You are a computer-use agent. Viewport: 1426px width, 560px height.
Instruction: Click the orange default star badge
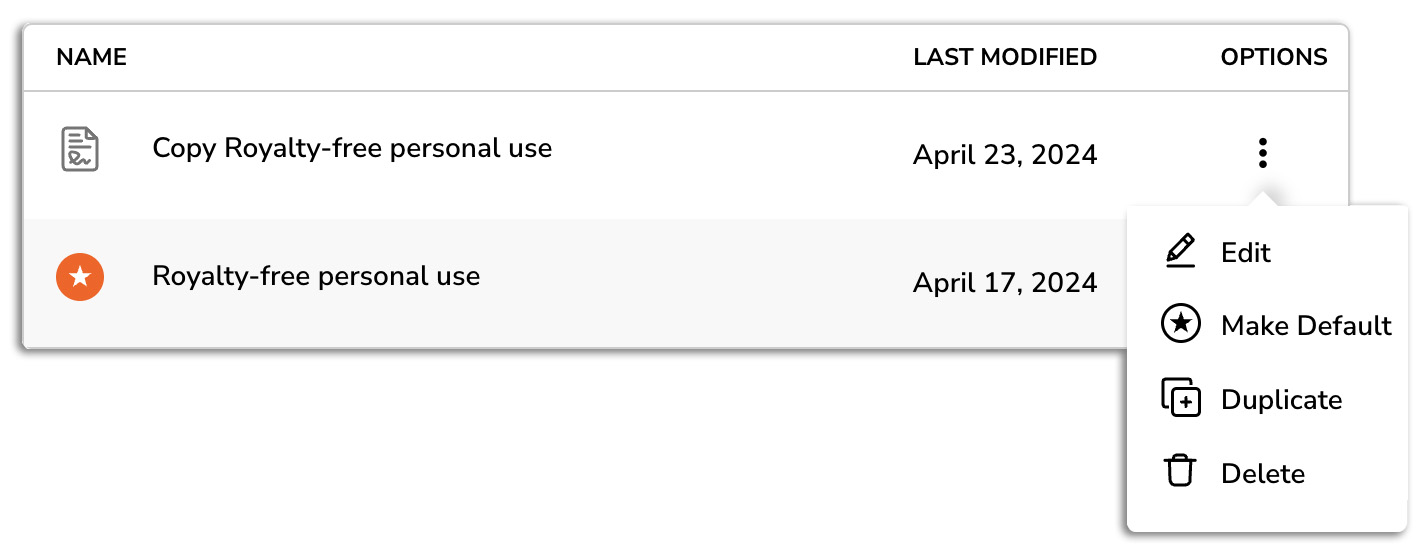tap(80, 277)
